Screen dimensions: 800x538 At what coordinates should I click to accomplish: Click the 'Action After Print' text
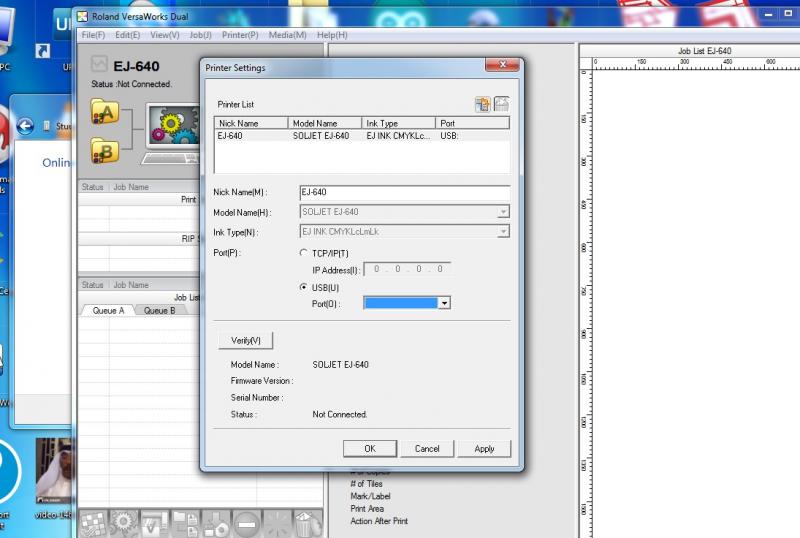[x=379, y=521]
